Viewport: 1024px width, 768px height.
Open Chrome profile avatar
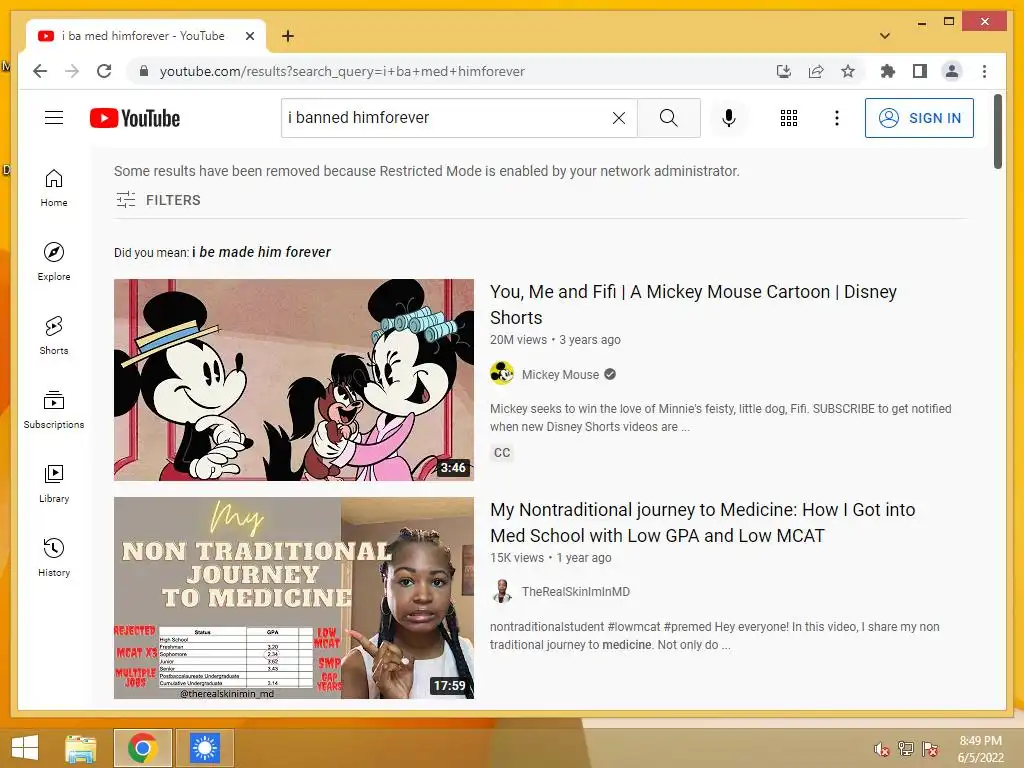pos(952,71)
